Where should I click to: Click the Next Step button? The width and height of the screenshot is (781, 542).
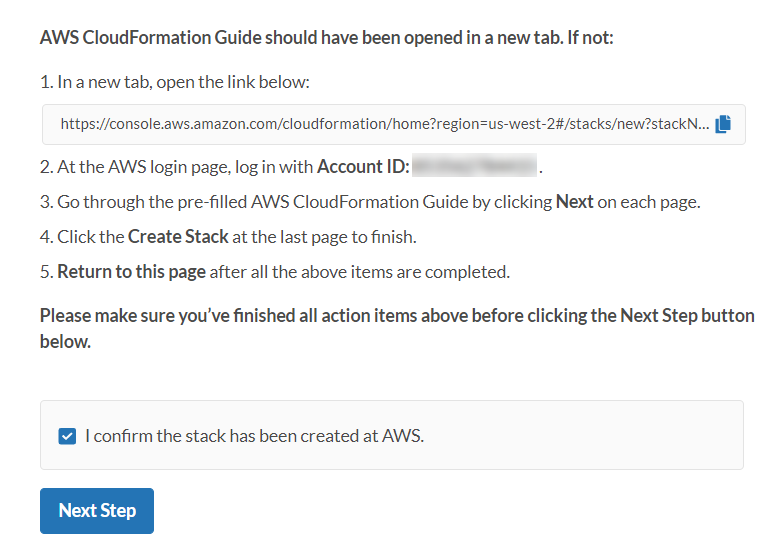(x=97, y=510)
